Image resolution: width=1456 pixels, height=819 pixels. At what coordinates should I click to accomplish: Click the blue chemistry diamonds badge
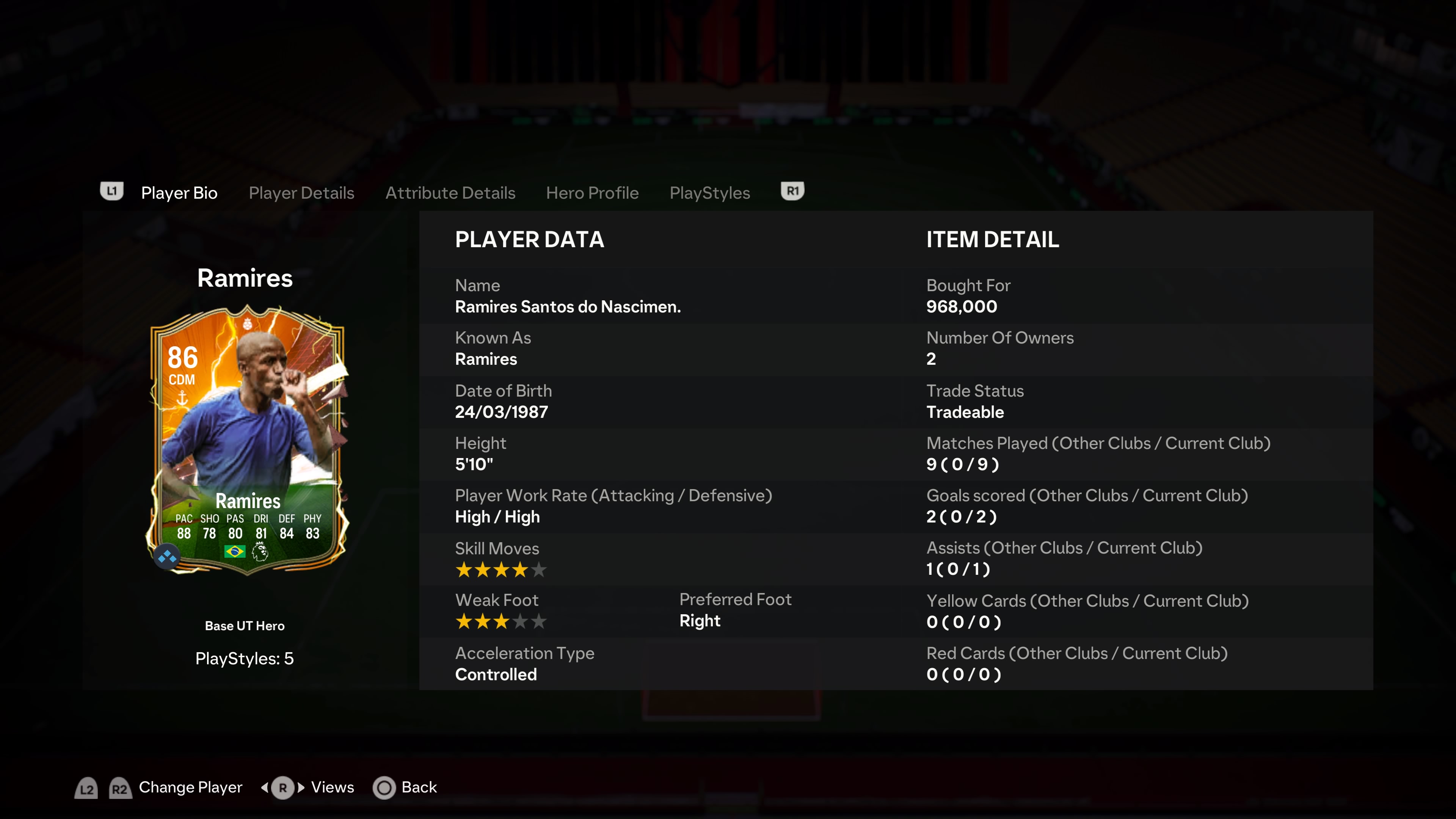[167, 557]
